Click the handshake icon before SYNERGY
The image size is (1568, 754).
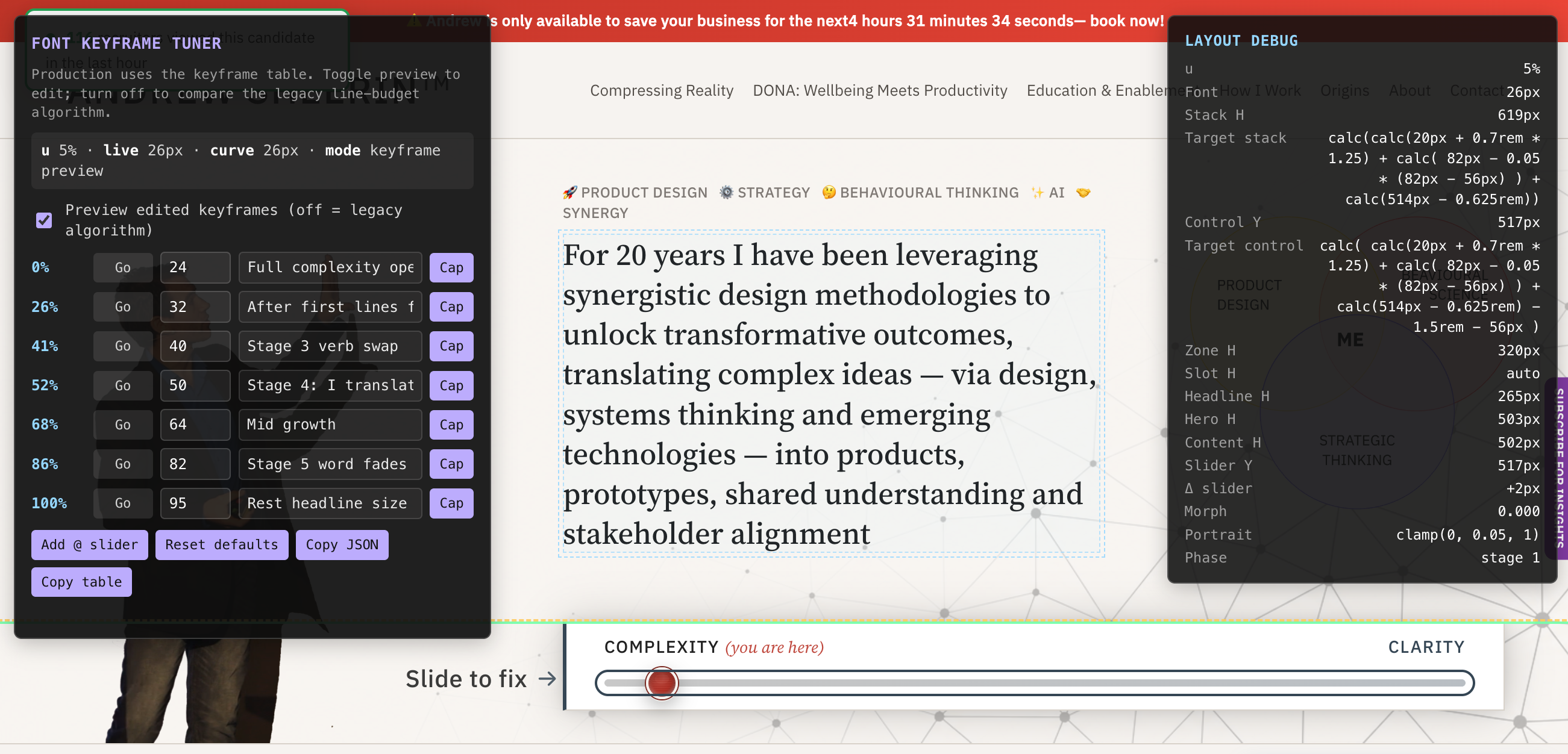tap(1083, 193)
